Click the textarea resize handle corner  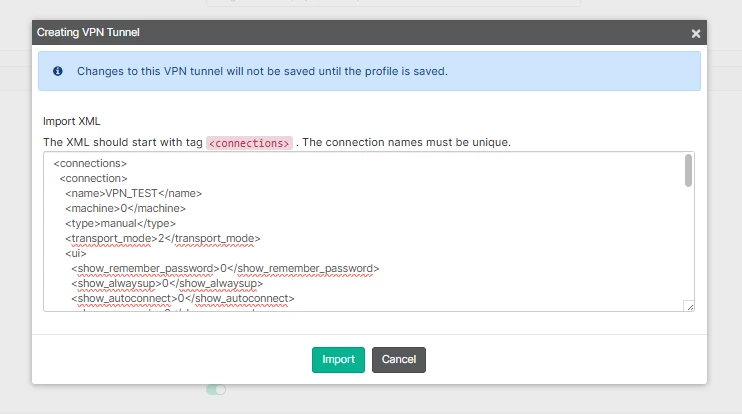[689, 307]
